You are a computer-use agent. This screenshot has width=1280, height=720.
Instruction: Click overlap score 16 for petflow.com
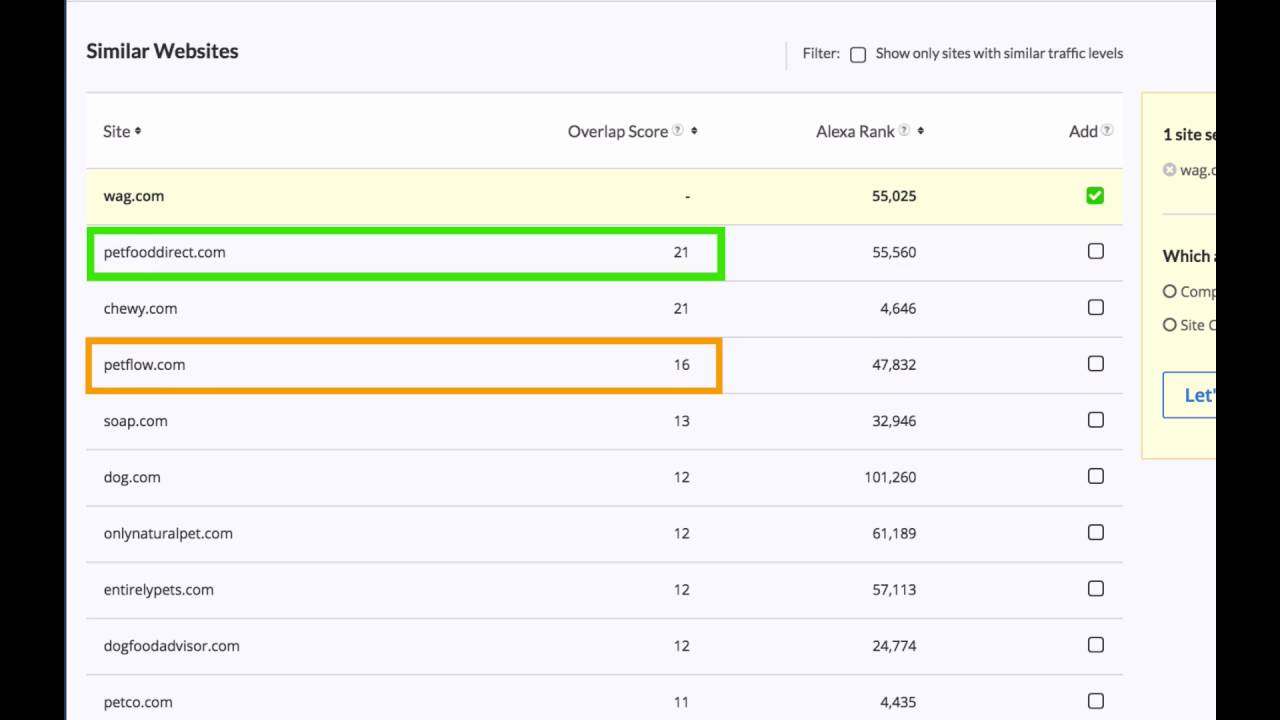click(681, 364)
